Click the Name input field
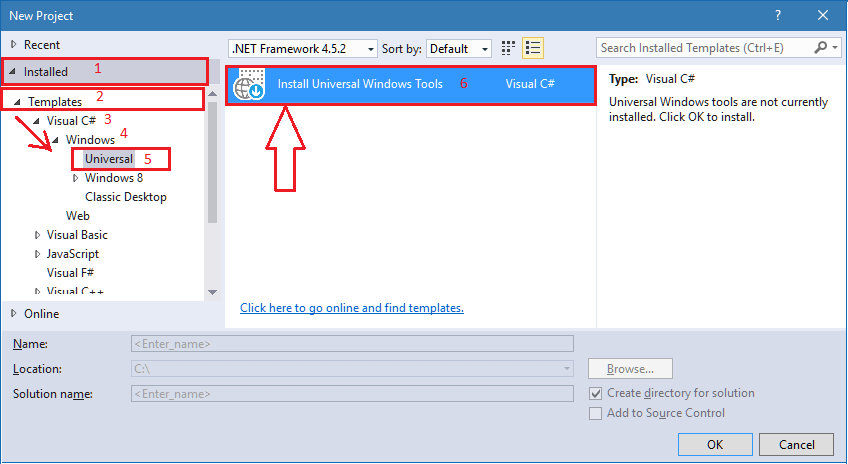Viewport: 848px width, 464px height. 352,344
